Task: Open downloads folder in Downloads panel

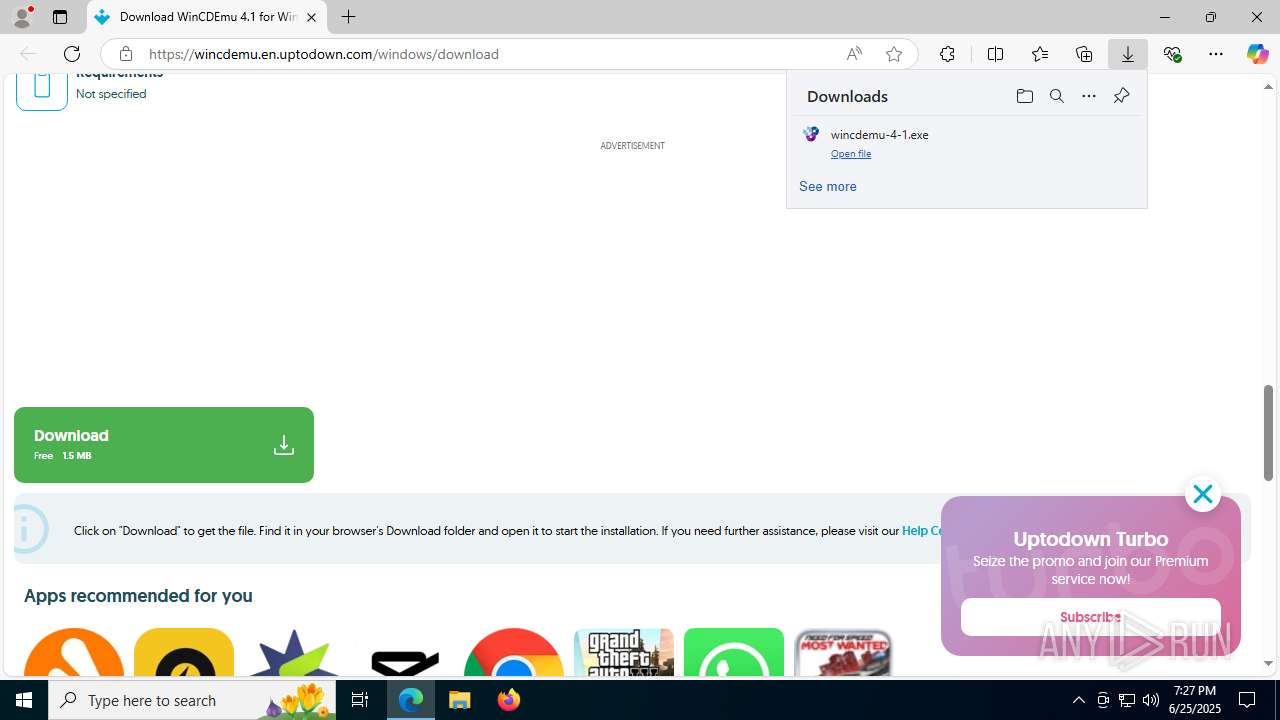Action: coord(1024,96)
